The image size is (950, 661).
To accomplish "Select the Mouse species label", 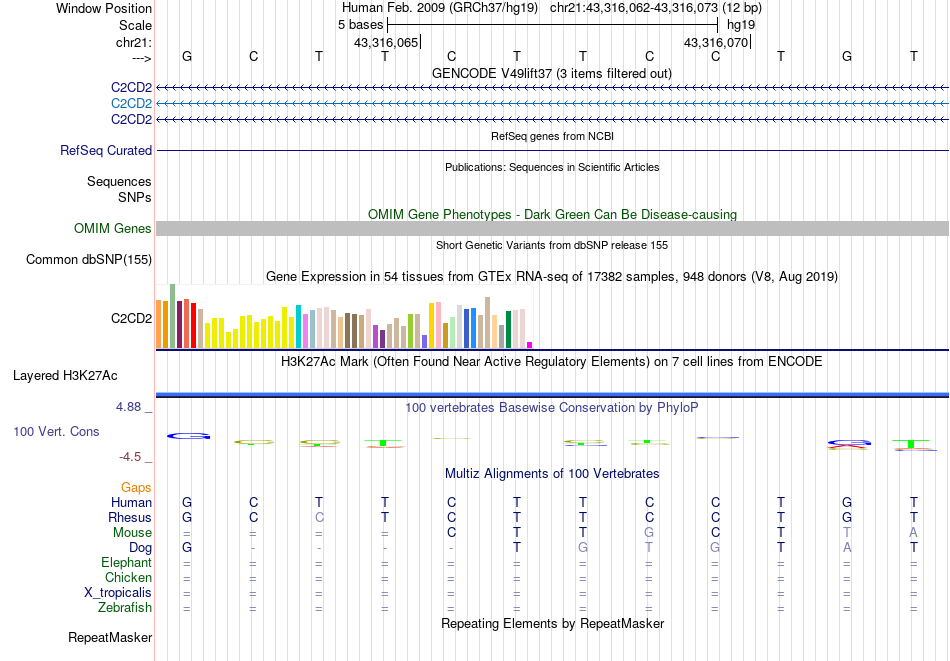I will [x=132, y=533].
